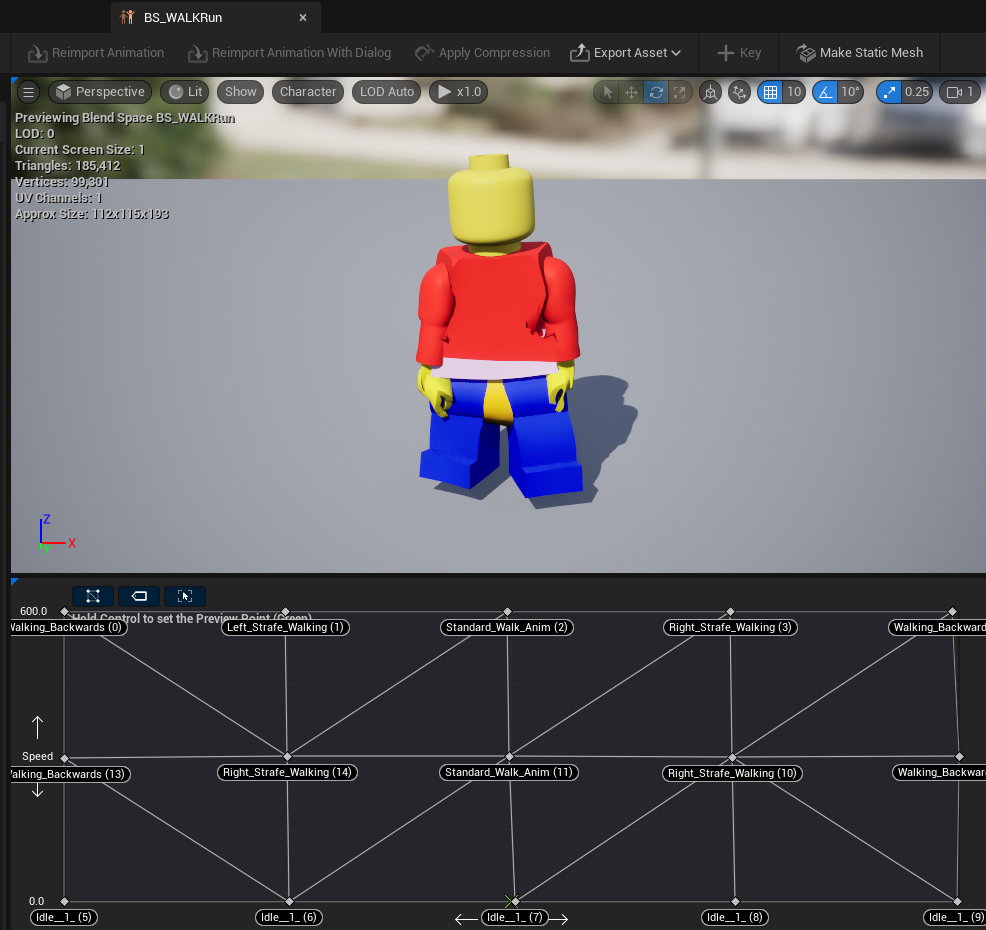Click the 0.0 axis minimum value
This screenshot has width=986, height=930.
coord(36,902)
